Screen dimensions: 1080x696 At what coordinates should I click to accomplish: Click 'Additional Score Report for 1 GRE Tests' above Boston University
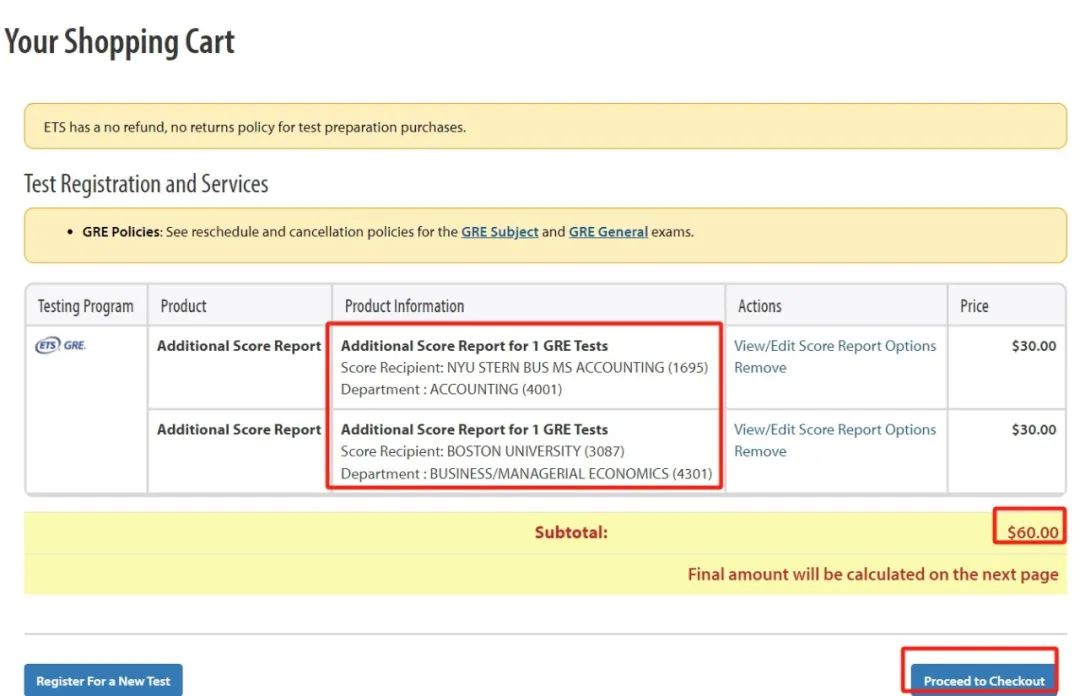[475, 429]
